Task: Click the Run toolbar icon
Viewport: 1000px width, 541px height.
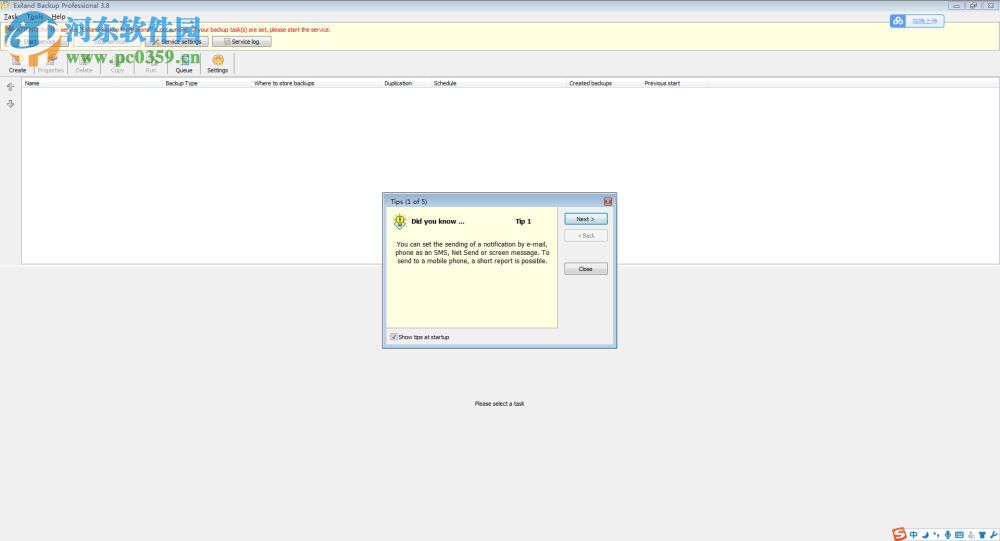Action: tap(151, 63)
